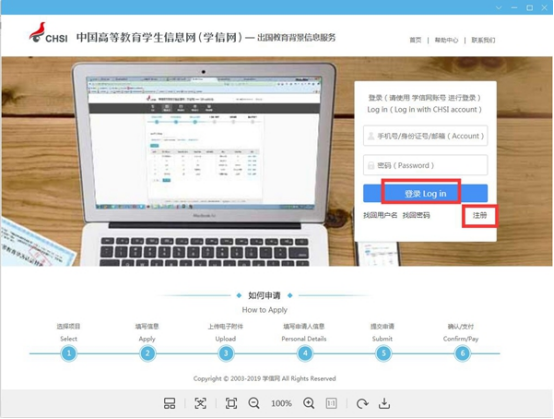This screenshot has height=419, width=554.
Task: Toggle the fullscreen view icon
Action: coord(231,403)
